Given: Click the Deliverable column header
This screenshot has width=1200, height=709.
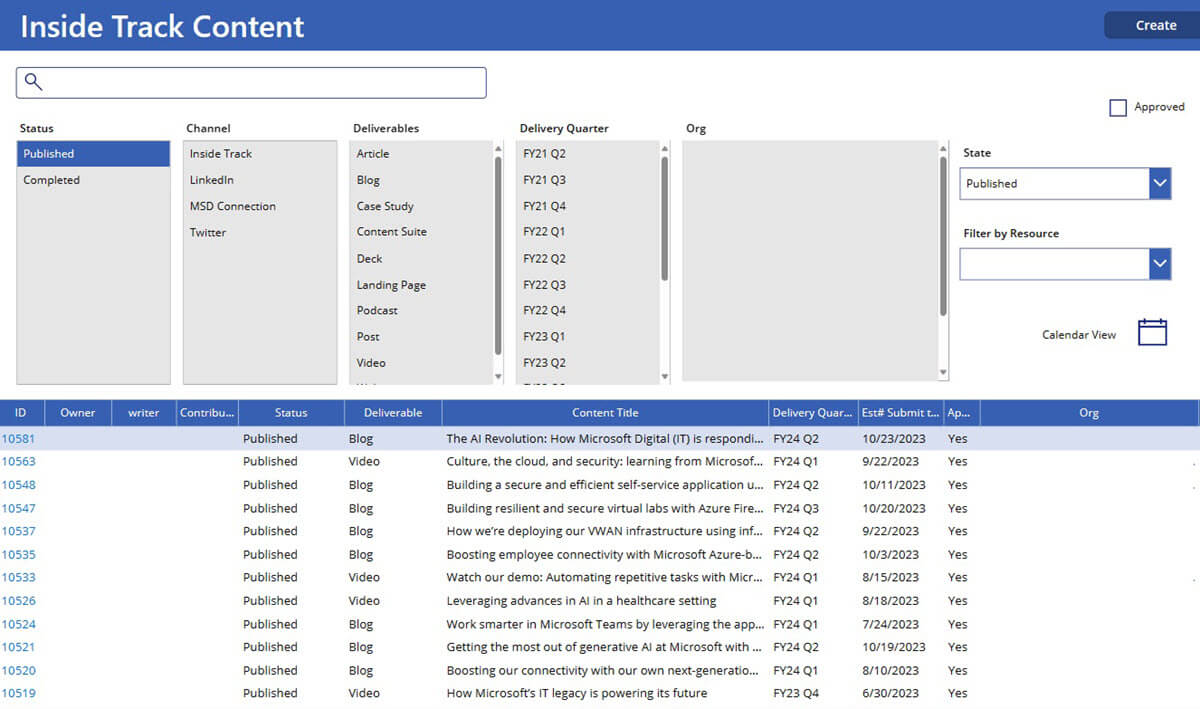Looking at the screenshot, I should pyautogui.click(x=393, y=413).
